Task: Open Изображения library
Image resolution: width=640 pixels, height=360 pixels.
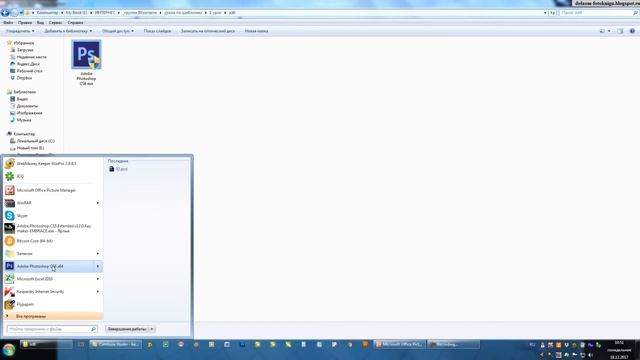Action: [x=26, y=113]
